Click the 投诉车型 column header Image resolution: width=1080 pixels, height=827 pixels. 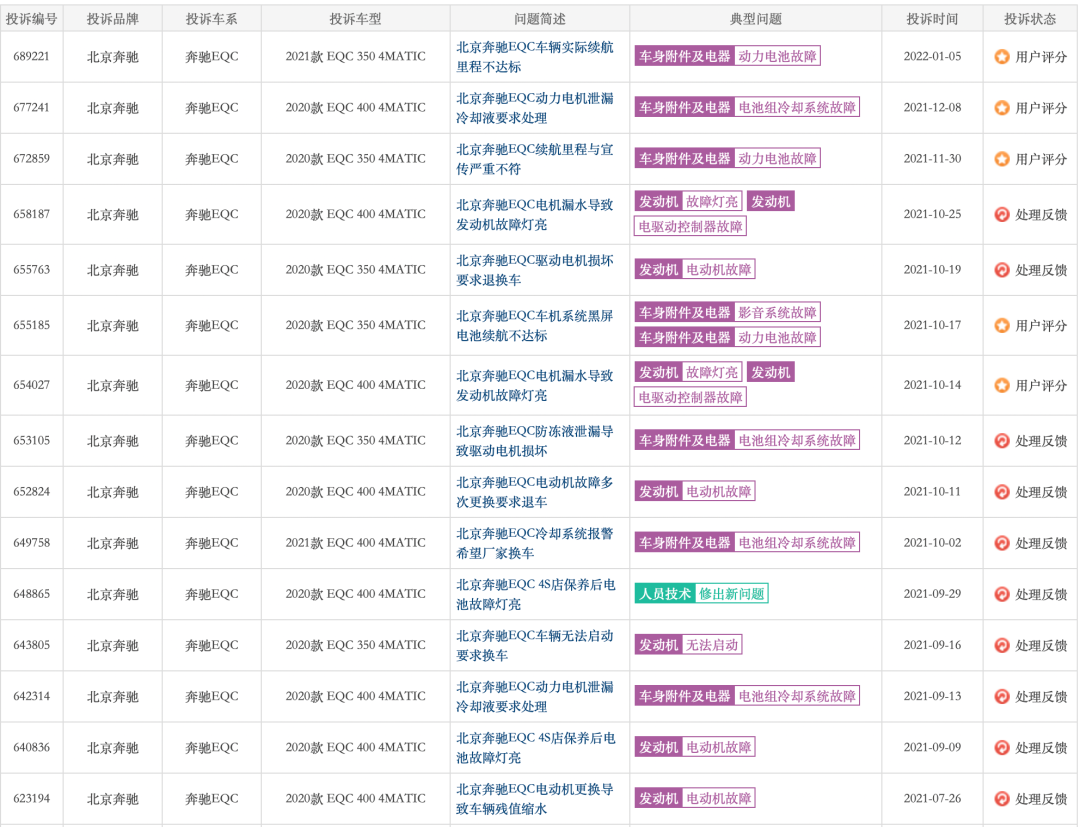tap(355, 19)
